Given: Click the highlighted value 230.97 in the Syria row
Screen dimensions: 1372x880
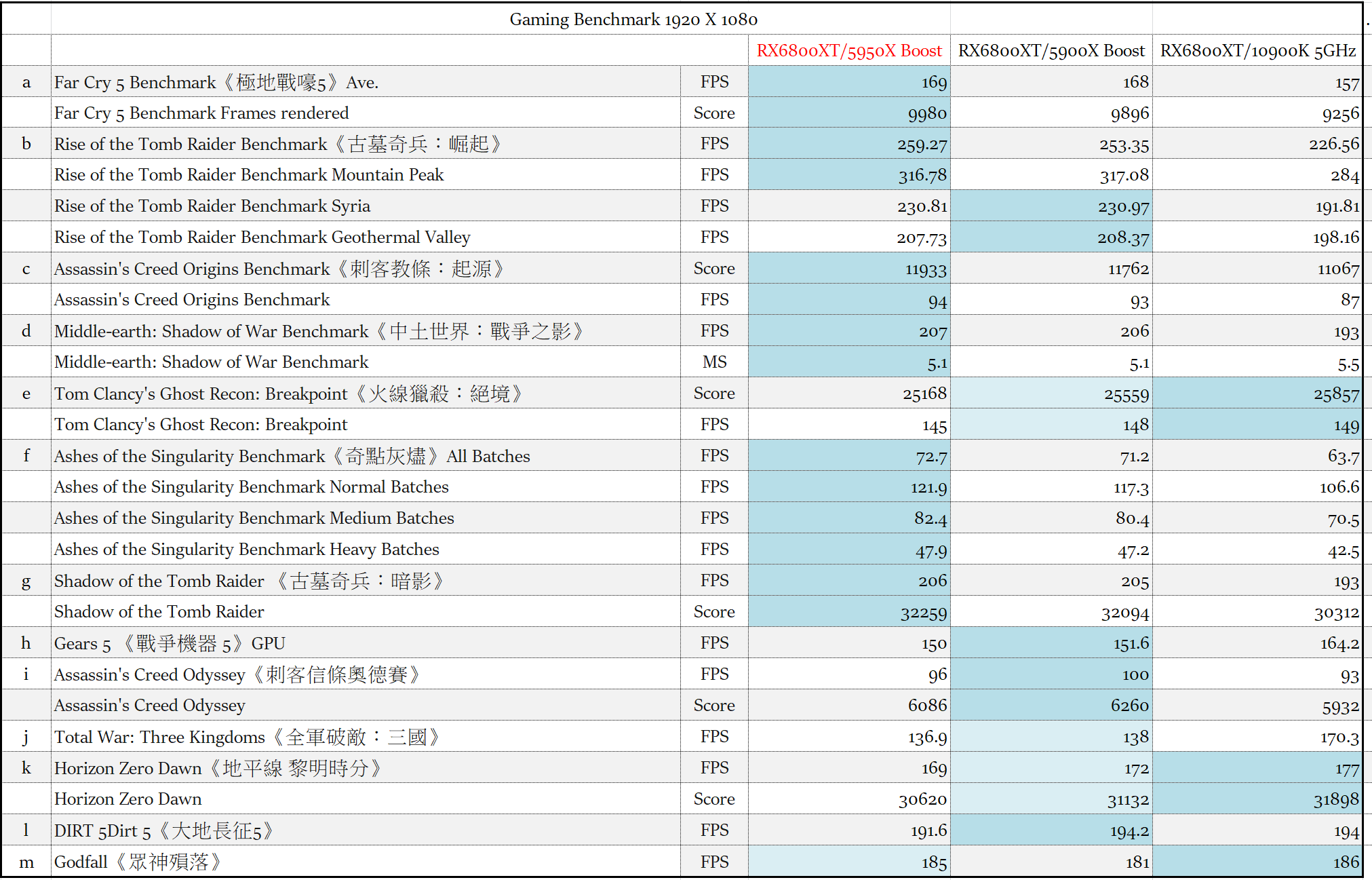Looking at the screenshot, I should point(1124,207).
